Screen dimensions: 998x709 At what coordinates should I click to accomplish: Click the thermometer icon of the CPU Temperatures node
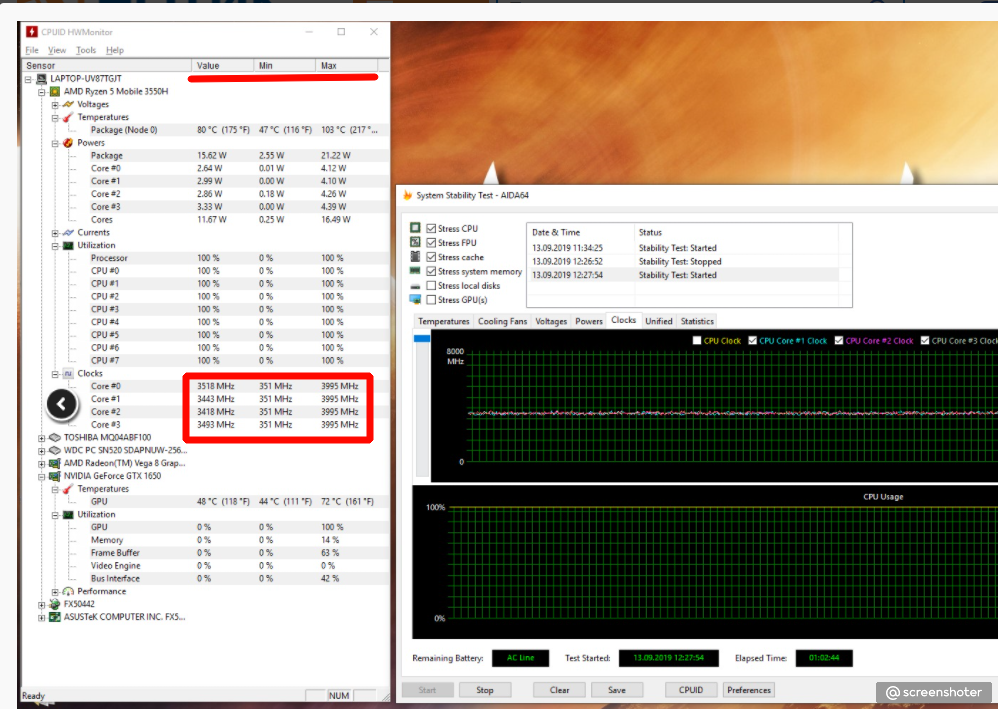coord(68,117)
